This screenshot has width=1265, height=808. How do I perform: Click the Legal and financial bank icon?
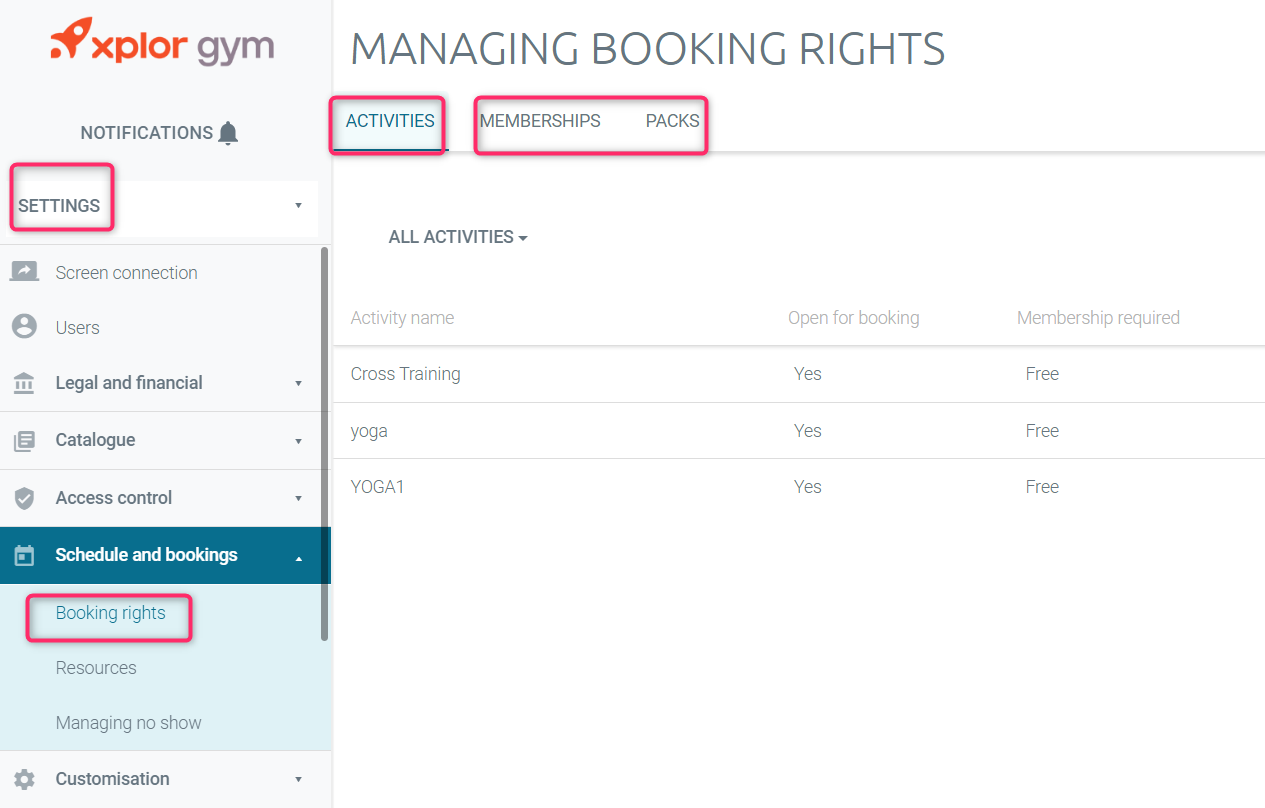(x=24, y=383)
